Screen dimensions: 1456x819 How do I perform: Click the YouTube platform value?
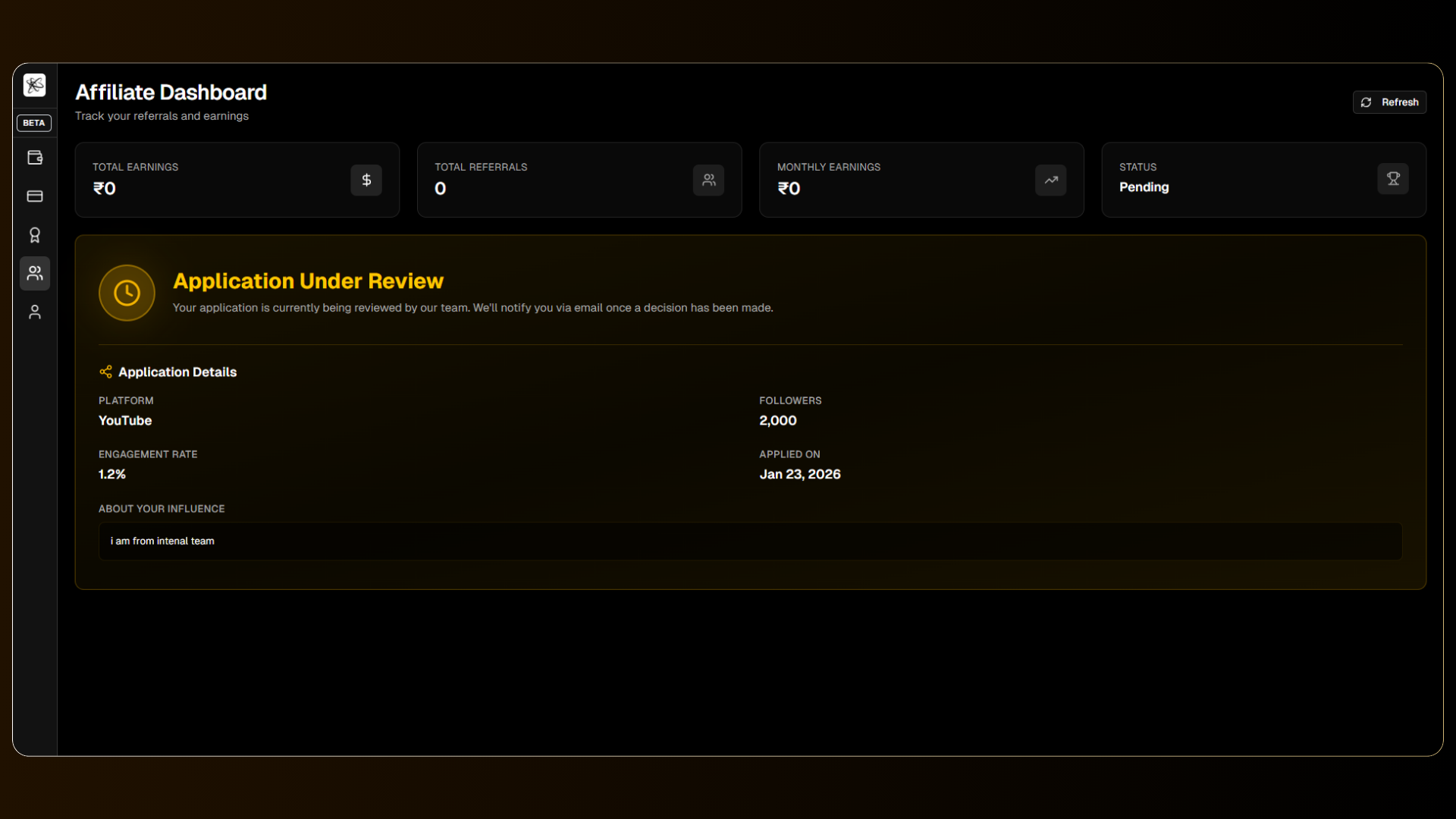(x=125, y=421)
